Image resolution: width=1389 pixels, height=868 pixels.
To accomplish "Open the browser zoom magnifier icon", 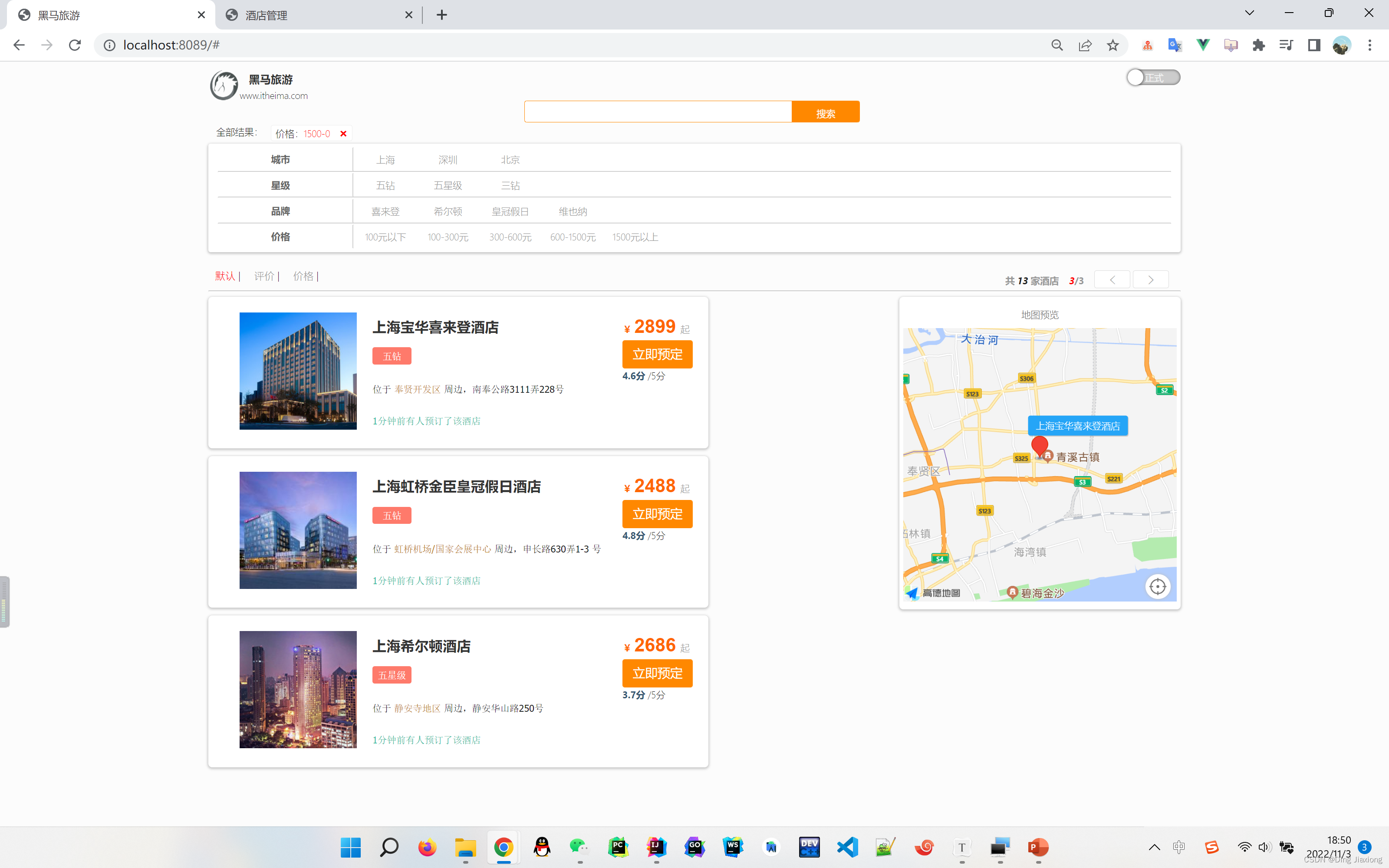I will pyautogui.click(x=1057, y=45).
